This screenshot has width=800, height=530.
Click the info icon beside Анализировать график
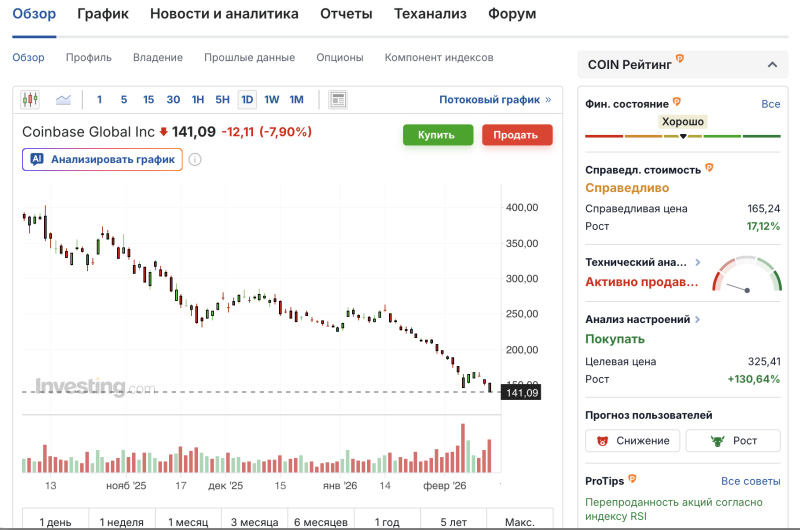[x=195, y=160]
